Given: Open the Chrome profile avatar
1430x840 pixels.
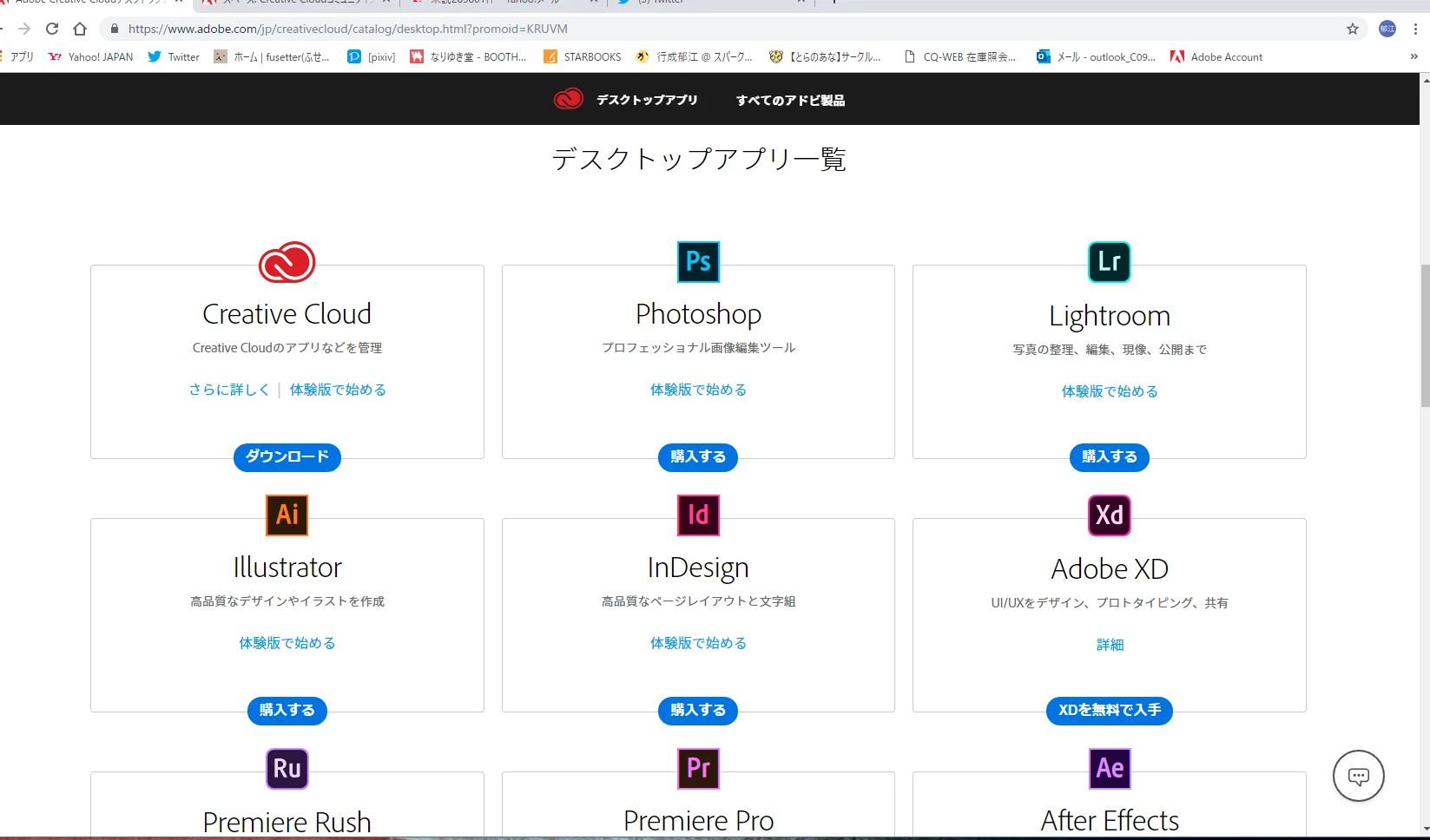Looking at the screenshot, I should (1387, 29).
